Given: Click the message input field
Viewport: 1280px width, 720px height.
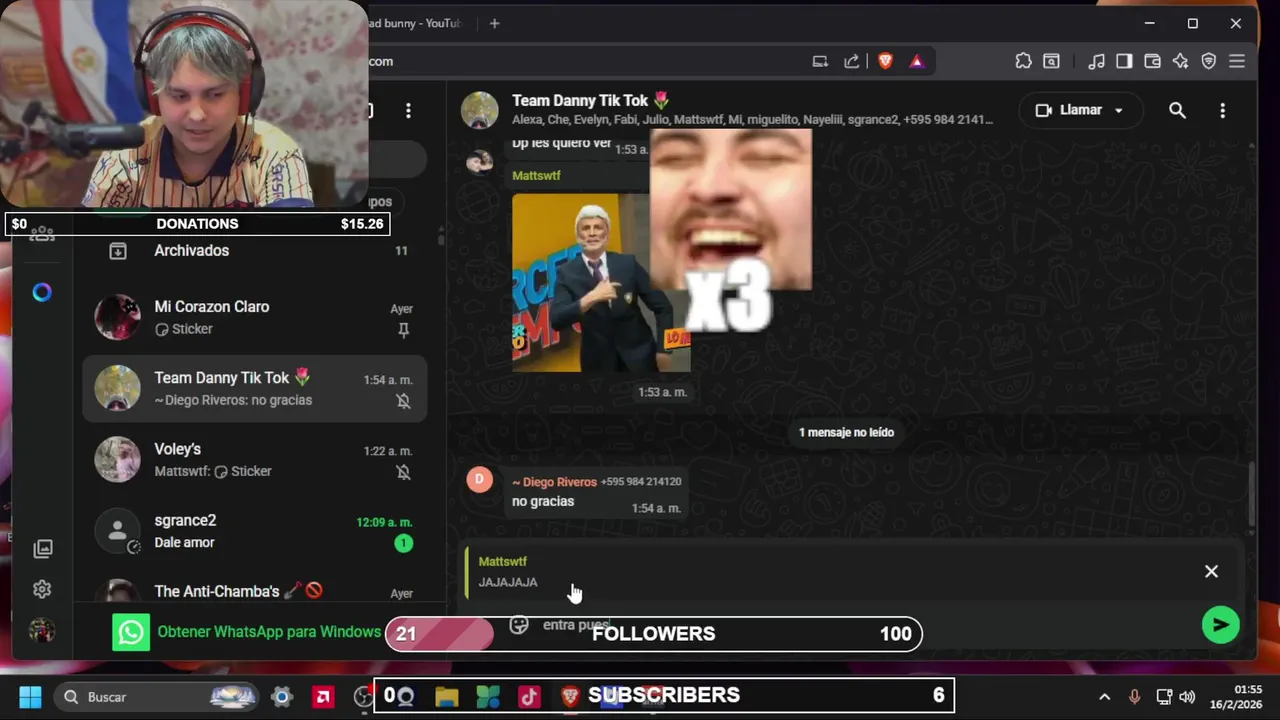Looking at the screenshot, I should (860, 625).
